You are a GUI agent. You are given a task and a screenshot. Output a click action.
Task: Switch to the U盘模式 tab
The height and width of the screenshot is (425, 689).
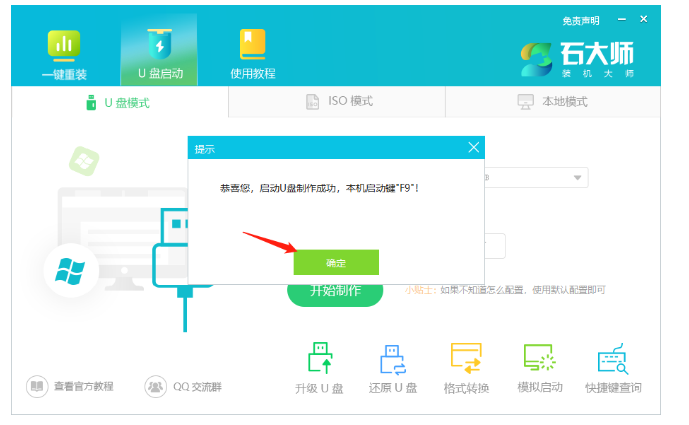[x=120, y=102]
